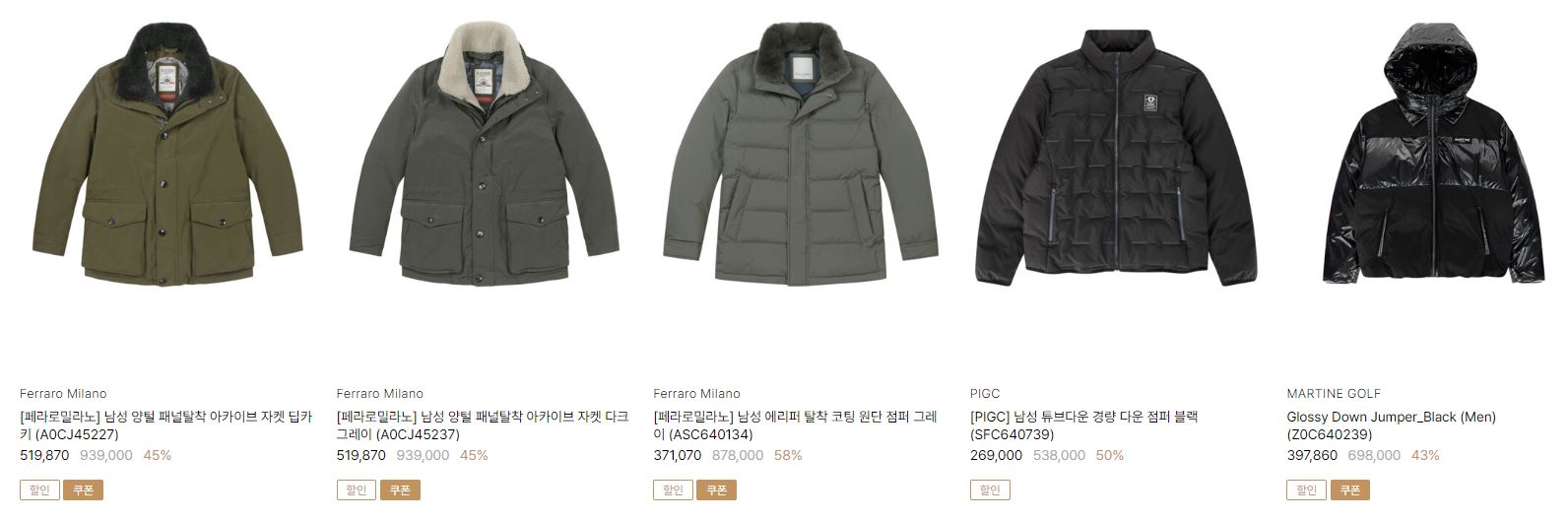1568x521 pixels.
Task: Click 쿠폰 badge under the 371,070 jumper
Action: click(717, 489)
